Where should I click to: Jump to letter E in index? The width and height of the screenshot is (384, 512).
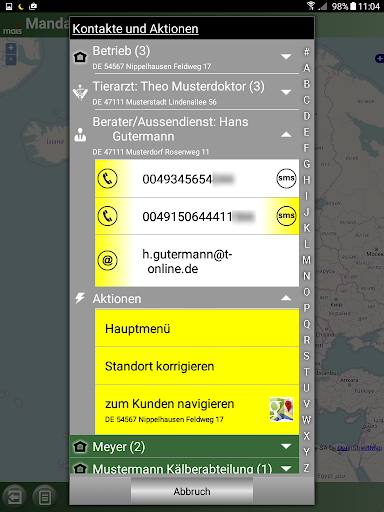(x=306, y=132)
